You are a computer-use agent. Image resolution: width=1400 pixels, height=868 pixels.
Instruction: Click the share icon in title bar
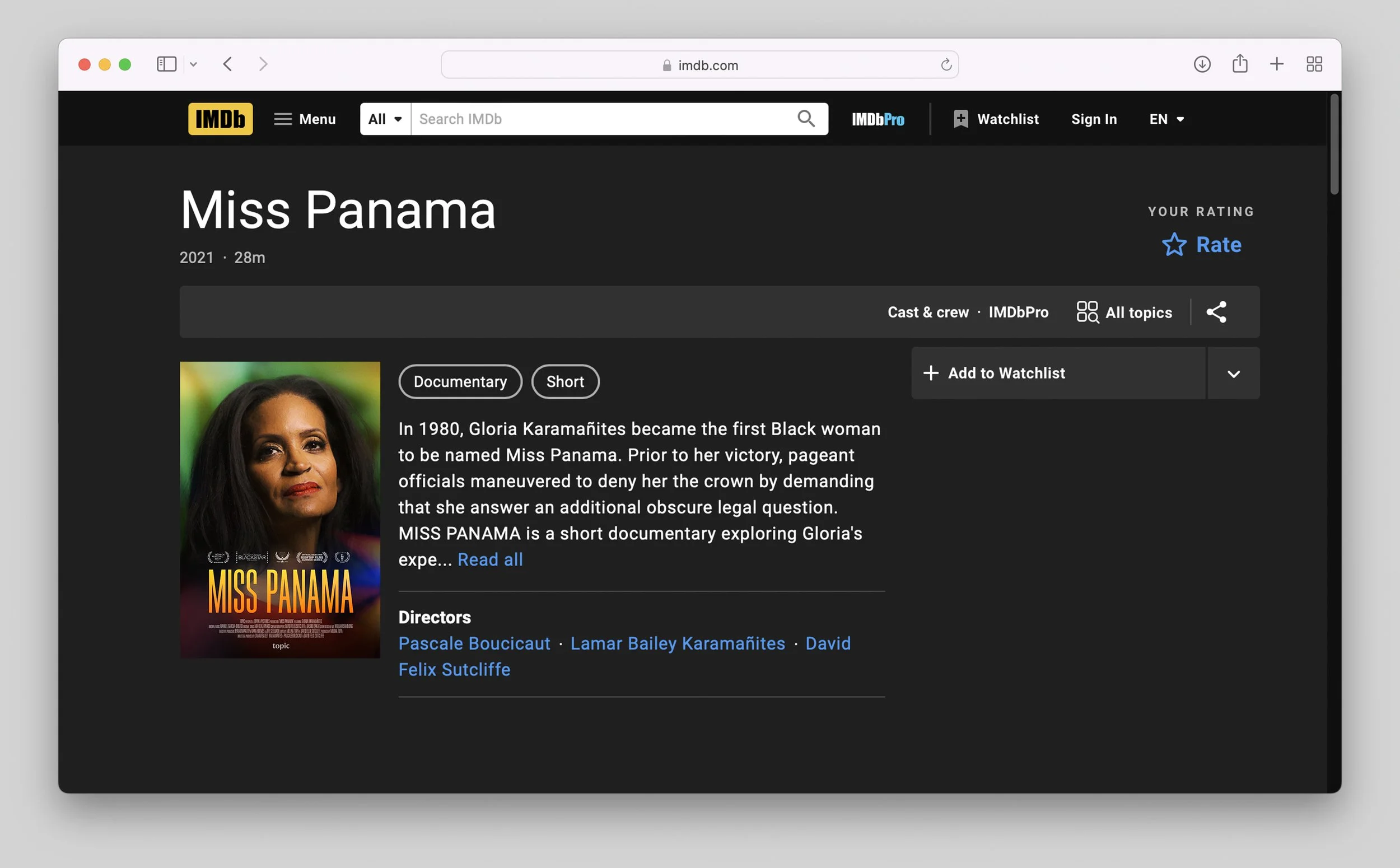[x=1216, y=312]
